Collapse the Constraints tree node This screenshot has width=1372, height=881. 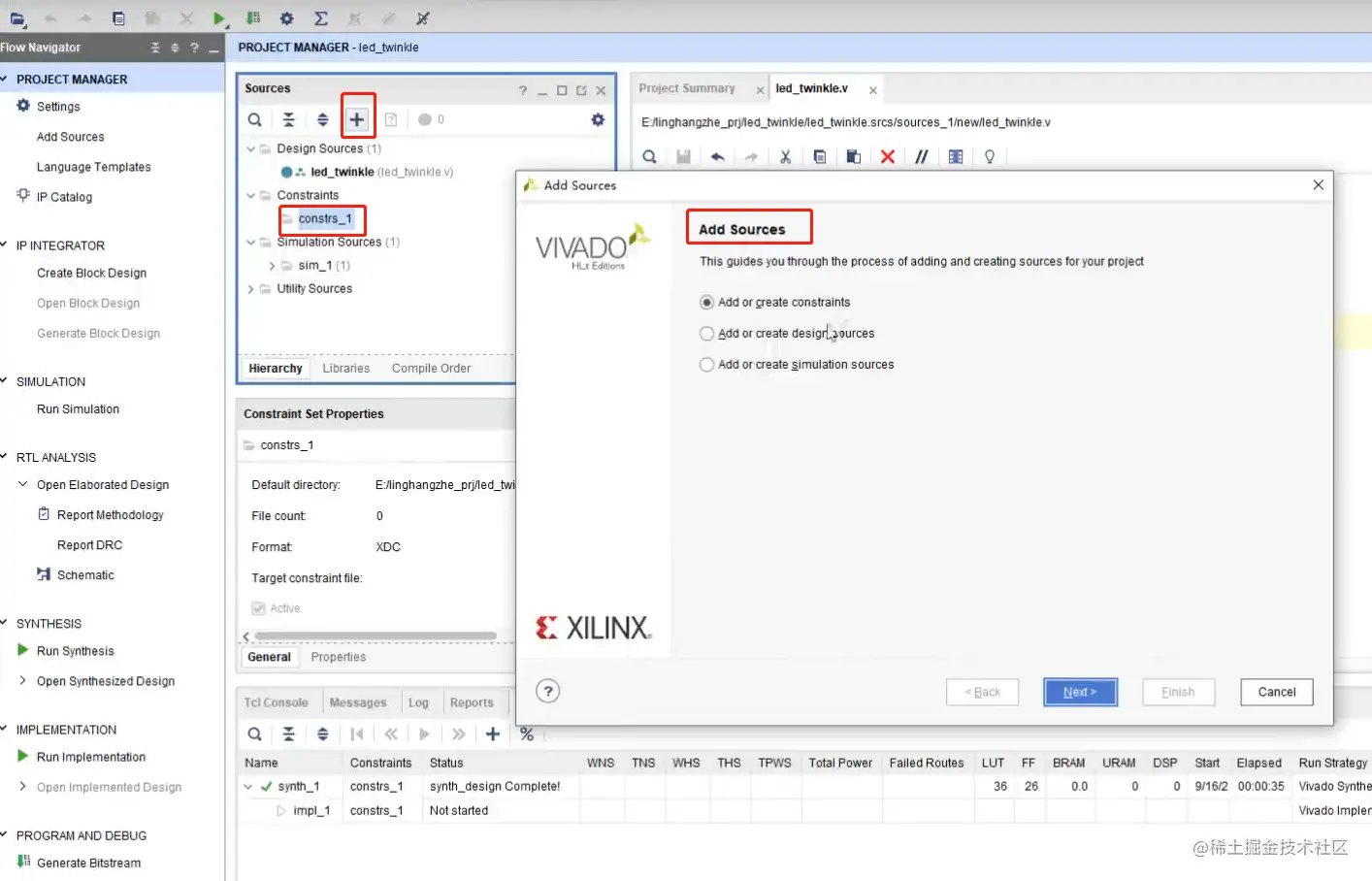click(x=250, y=195)
